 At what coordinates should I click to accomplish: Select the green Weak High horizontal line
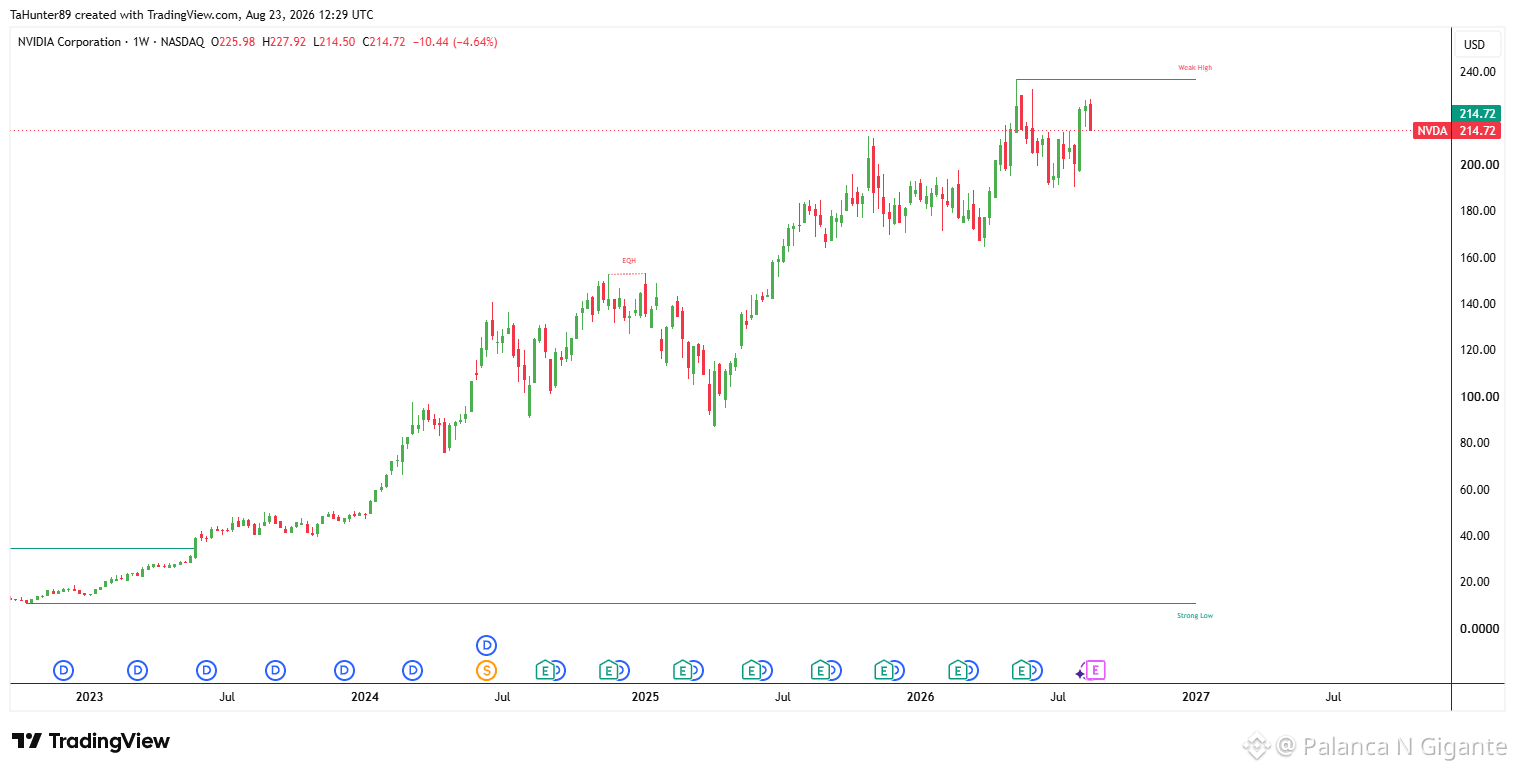point(1105,79)
